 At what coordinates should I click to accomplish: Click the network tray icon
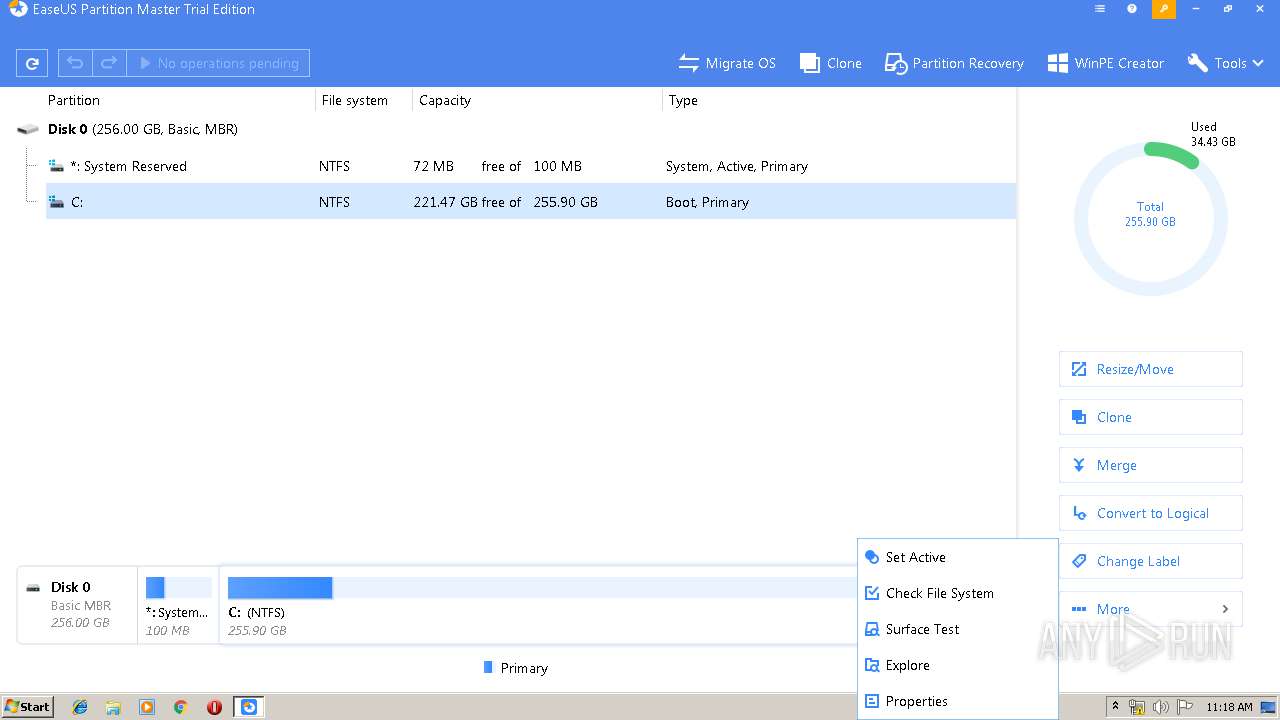pos(1137,707)
